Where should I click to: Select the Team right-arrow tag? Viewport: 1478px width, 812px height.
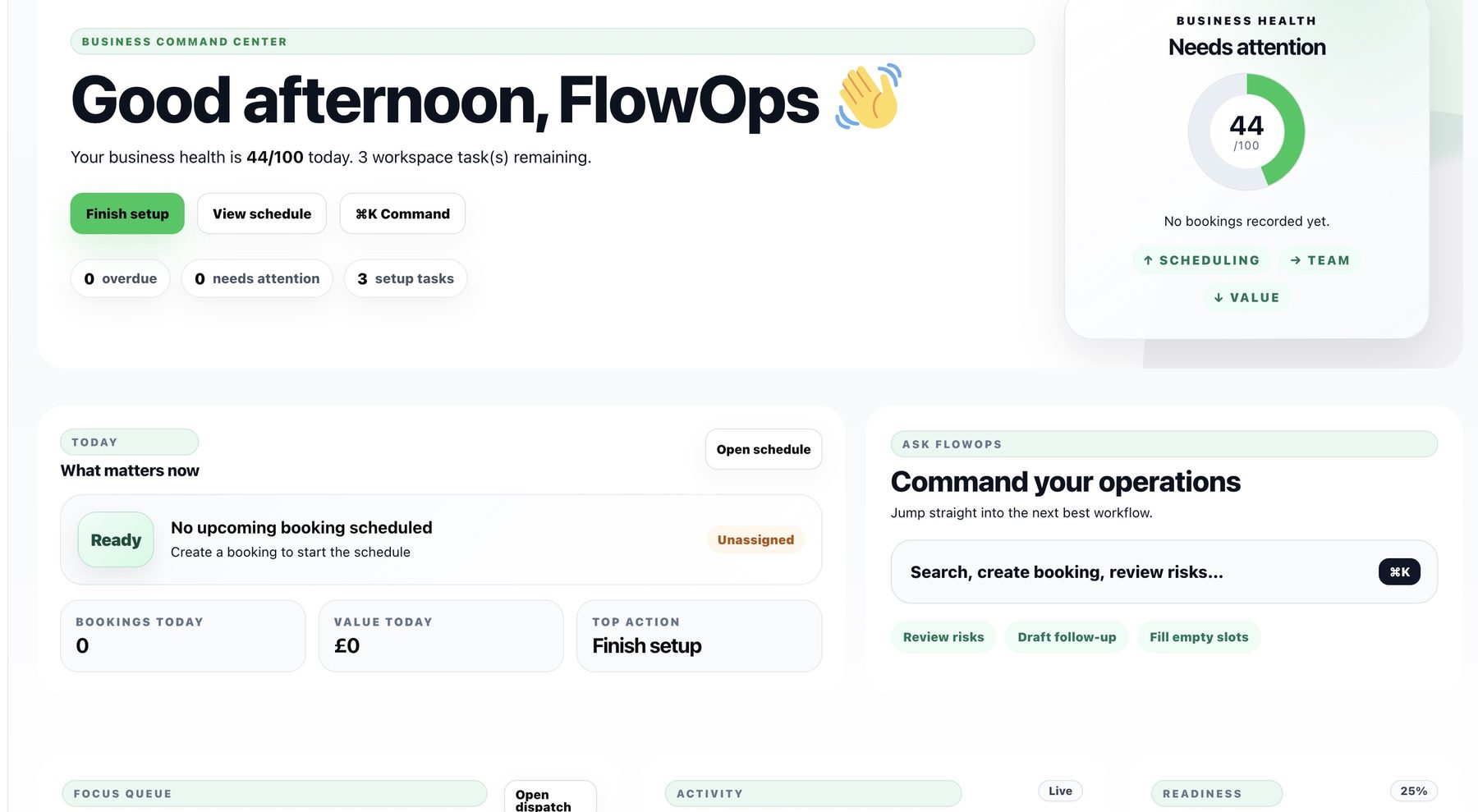(1320, 260)
